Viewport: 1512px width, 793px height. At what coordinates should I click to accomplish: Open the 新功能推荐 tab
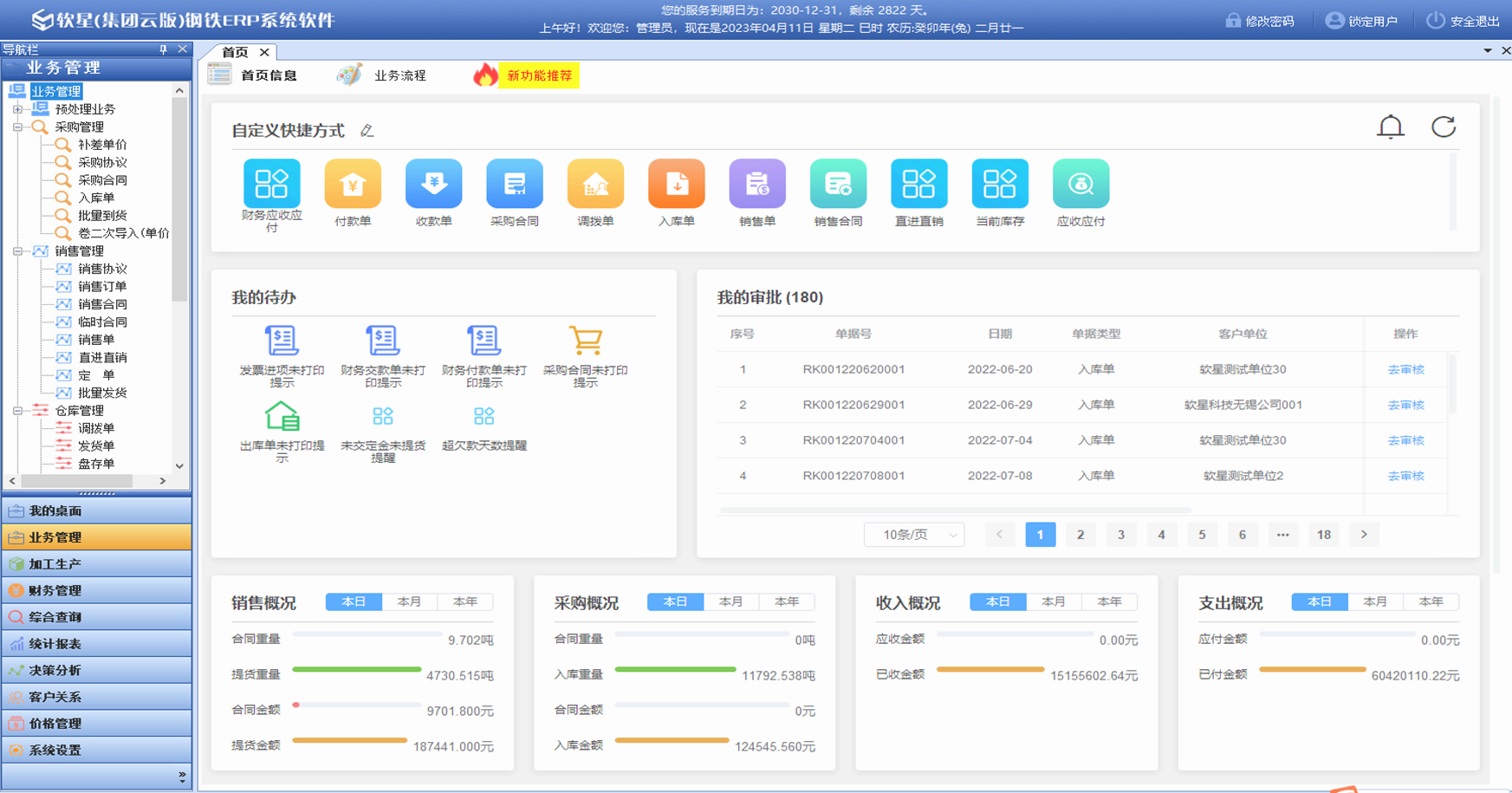[525, 75]
